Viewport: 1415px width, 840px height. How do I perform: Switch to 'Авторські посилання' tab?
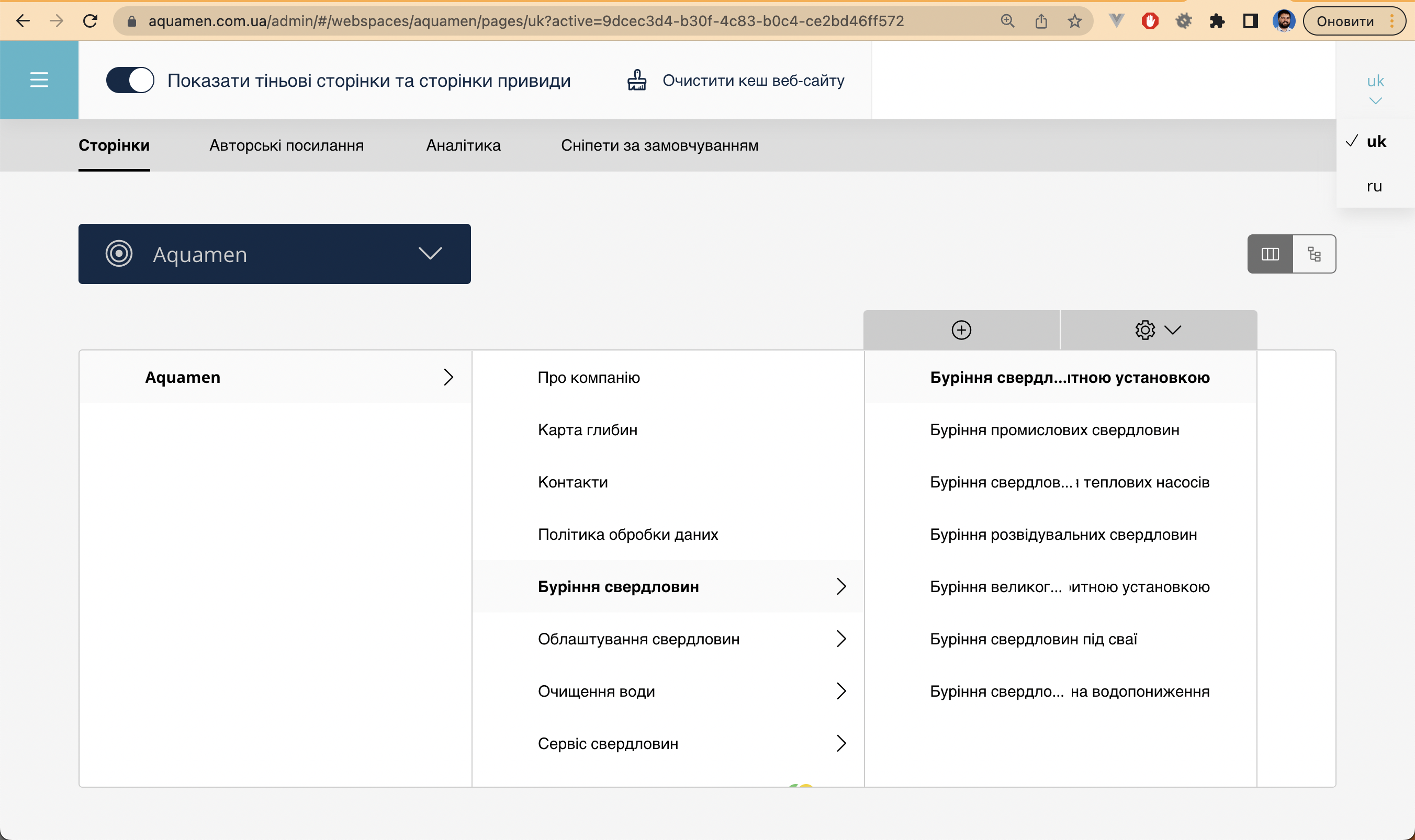(x=287, y=145)
